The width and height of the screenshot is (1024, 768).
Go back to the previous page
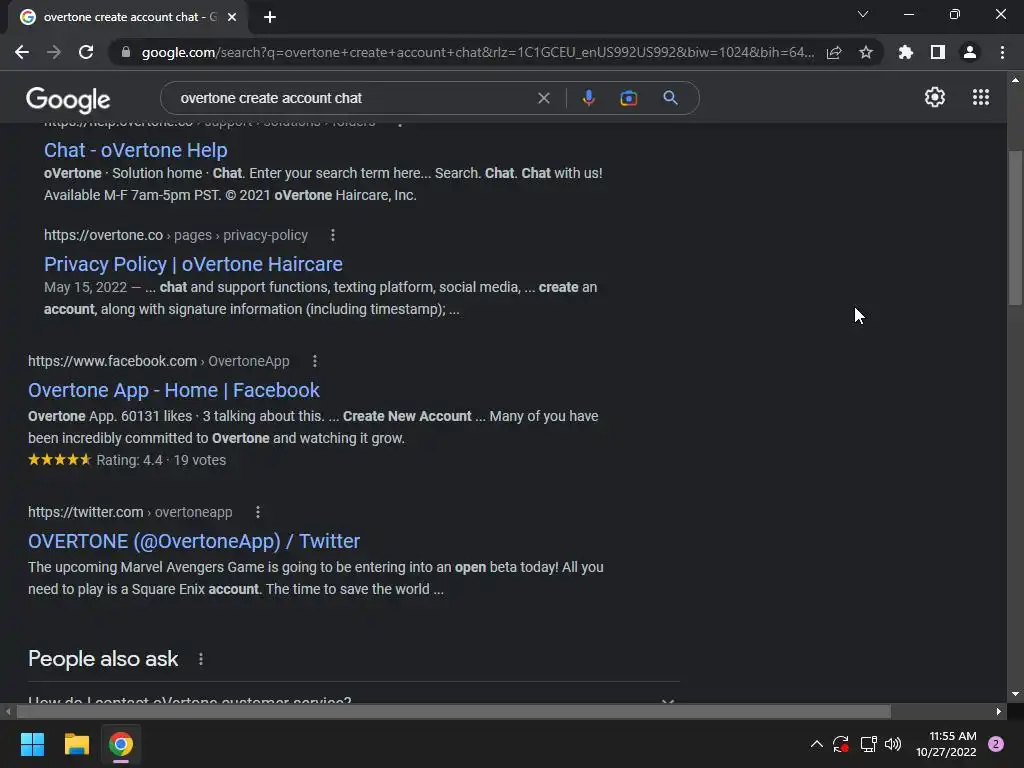coord(22,52)
